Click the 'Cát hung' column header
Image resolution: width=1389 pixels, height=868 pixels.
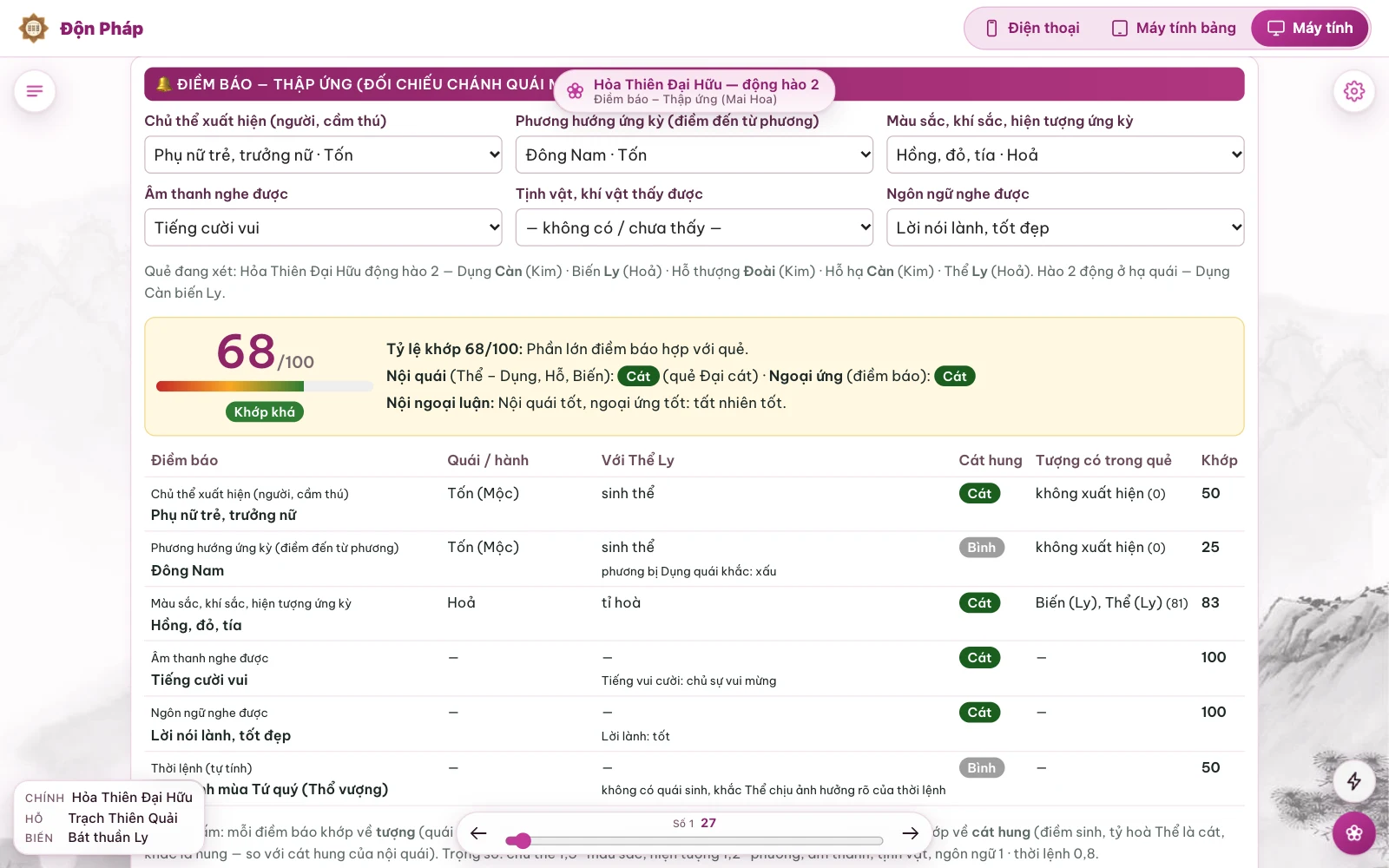point(991,460)
